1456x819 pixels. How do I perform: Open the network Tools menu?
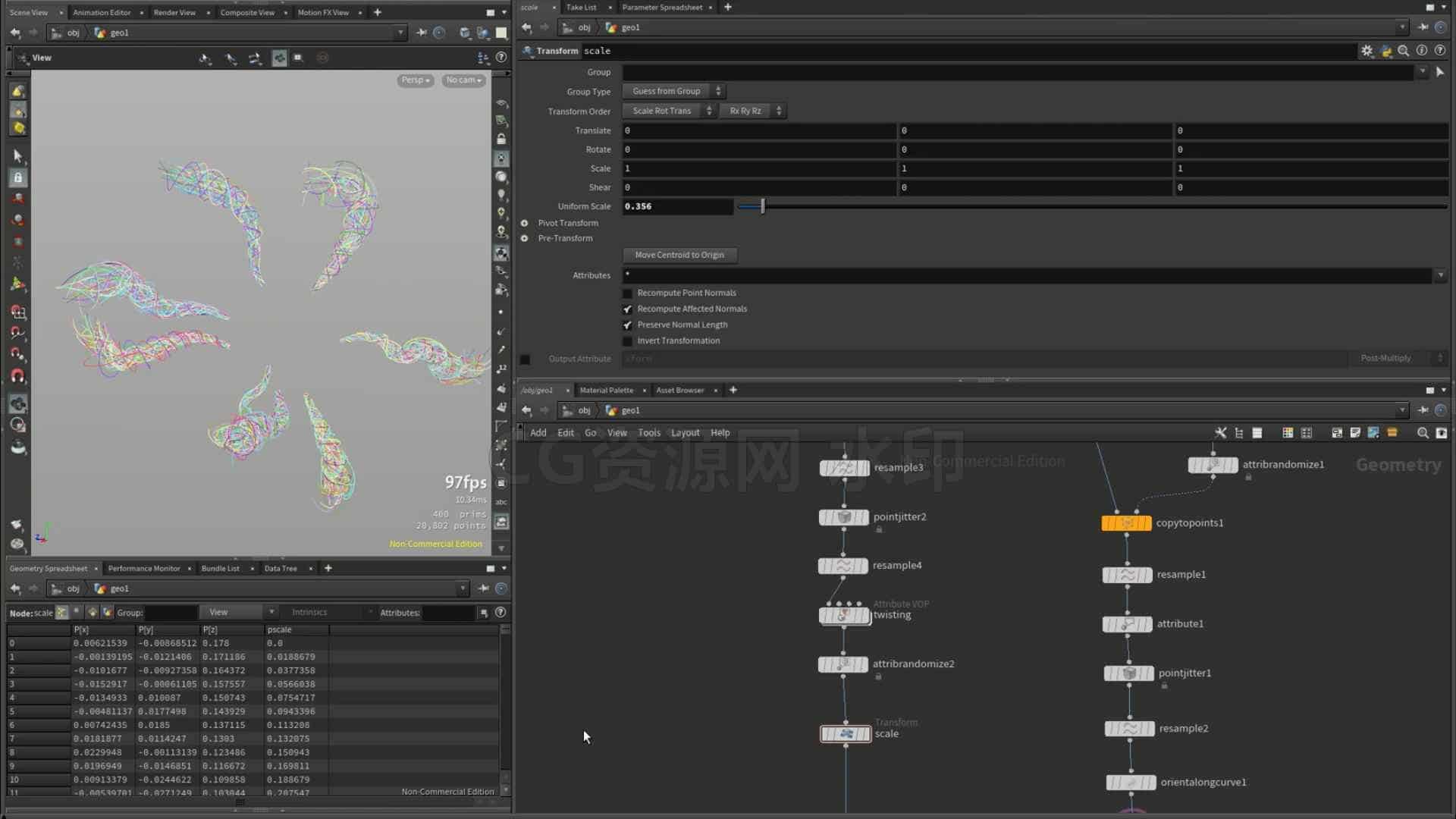pyautogui.click(x=649, y=433)
